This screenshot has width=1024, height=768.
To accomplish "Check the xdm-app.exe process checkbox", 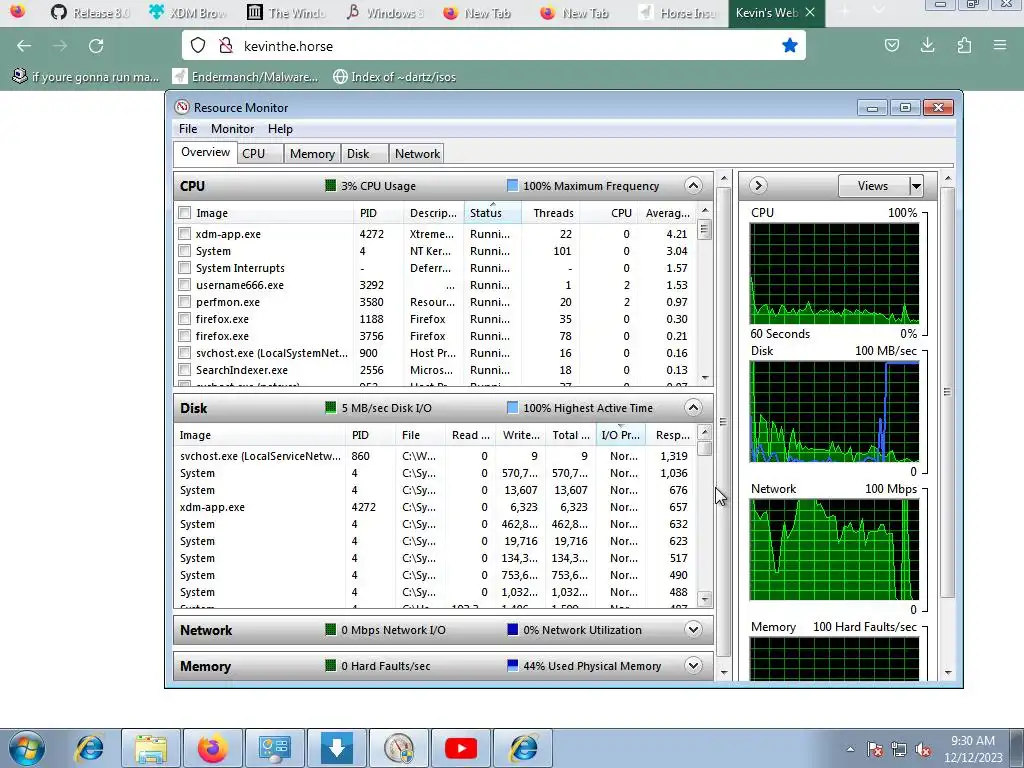I will [185, 234].
